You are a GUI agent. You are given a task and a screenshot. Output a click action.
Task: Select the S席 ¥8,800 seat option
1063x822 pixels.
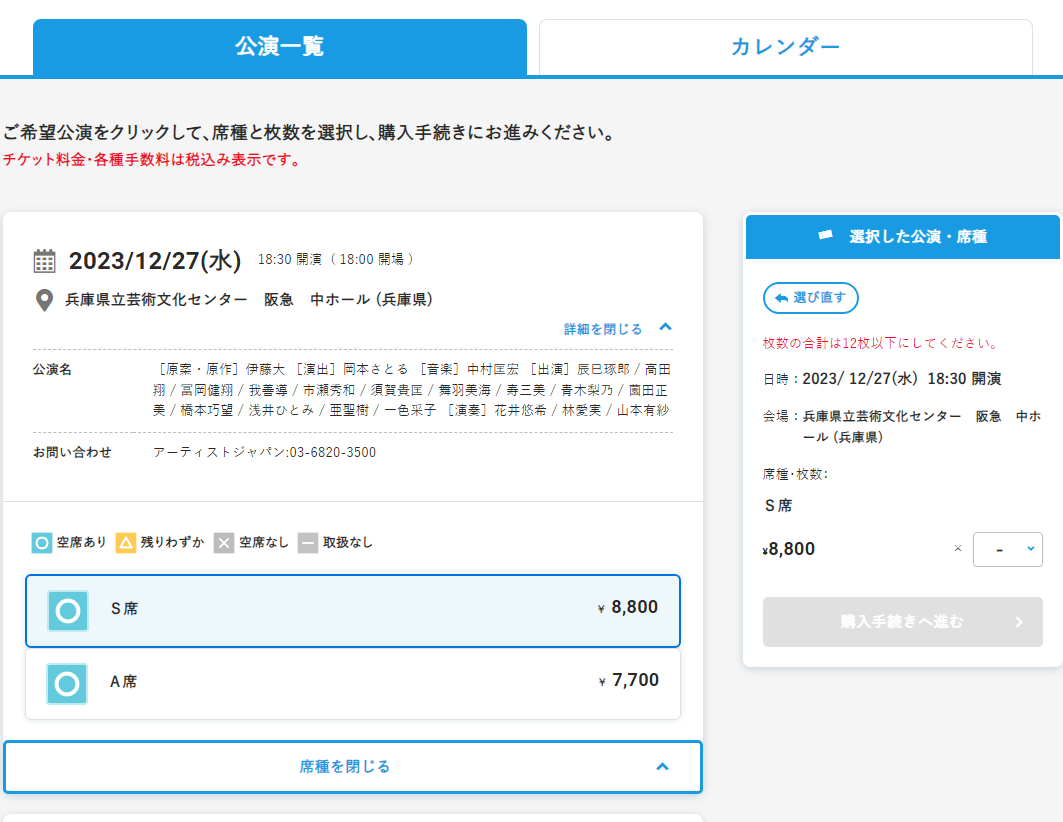pos(353,610)
